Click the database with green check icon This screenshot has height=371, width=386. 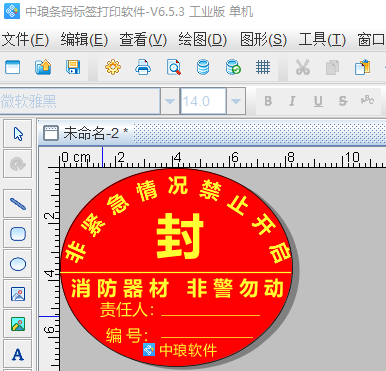click(x=233, y=67)
